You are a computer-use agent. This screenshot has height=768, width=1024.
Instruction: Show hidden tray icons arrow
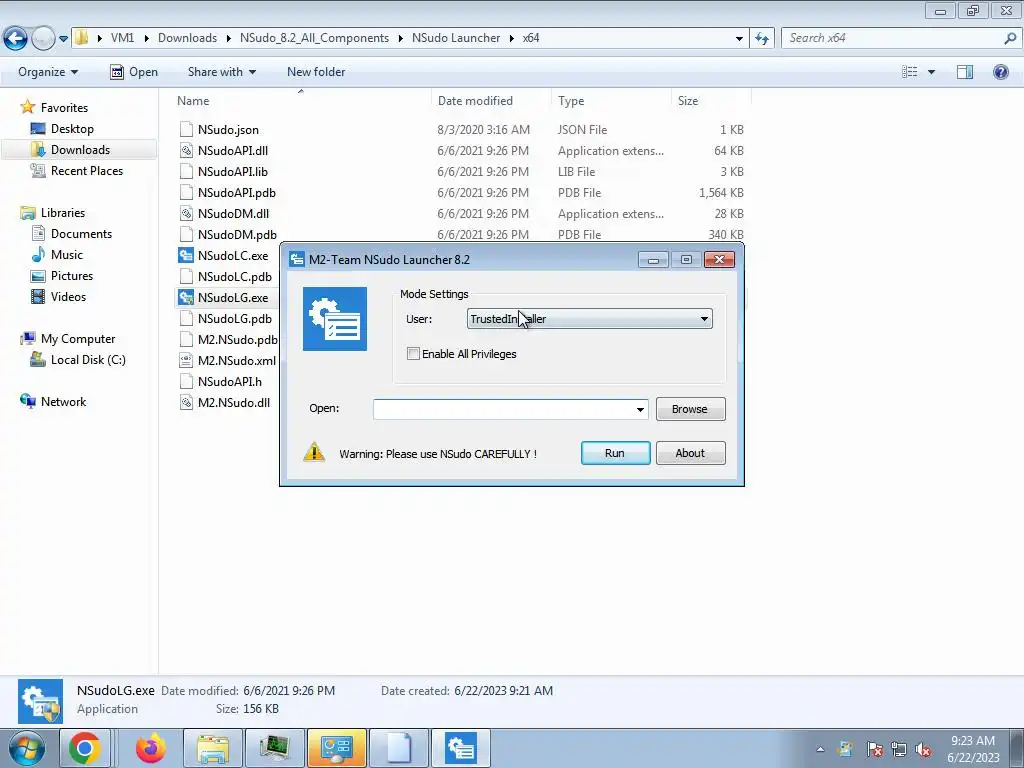tap(820, 749)
